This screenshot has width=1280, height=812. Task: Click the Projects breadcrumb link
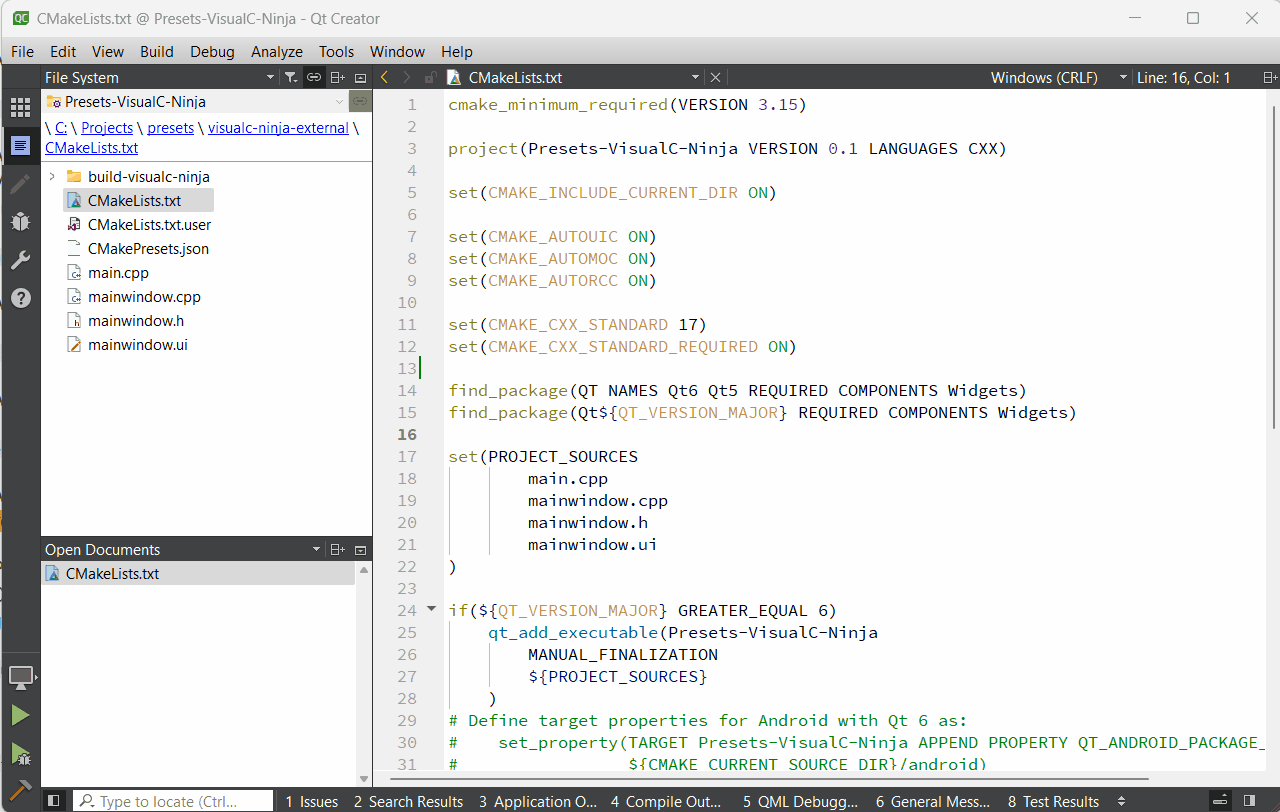[x=107, y=128]
